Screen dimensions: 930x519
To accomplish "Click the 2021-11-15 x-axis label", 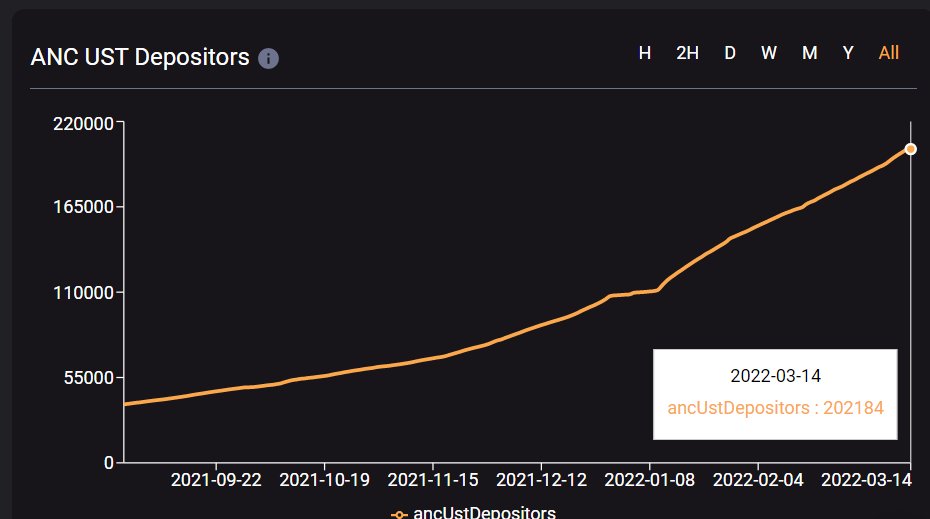I will (433, 480).
